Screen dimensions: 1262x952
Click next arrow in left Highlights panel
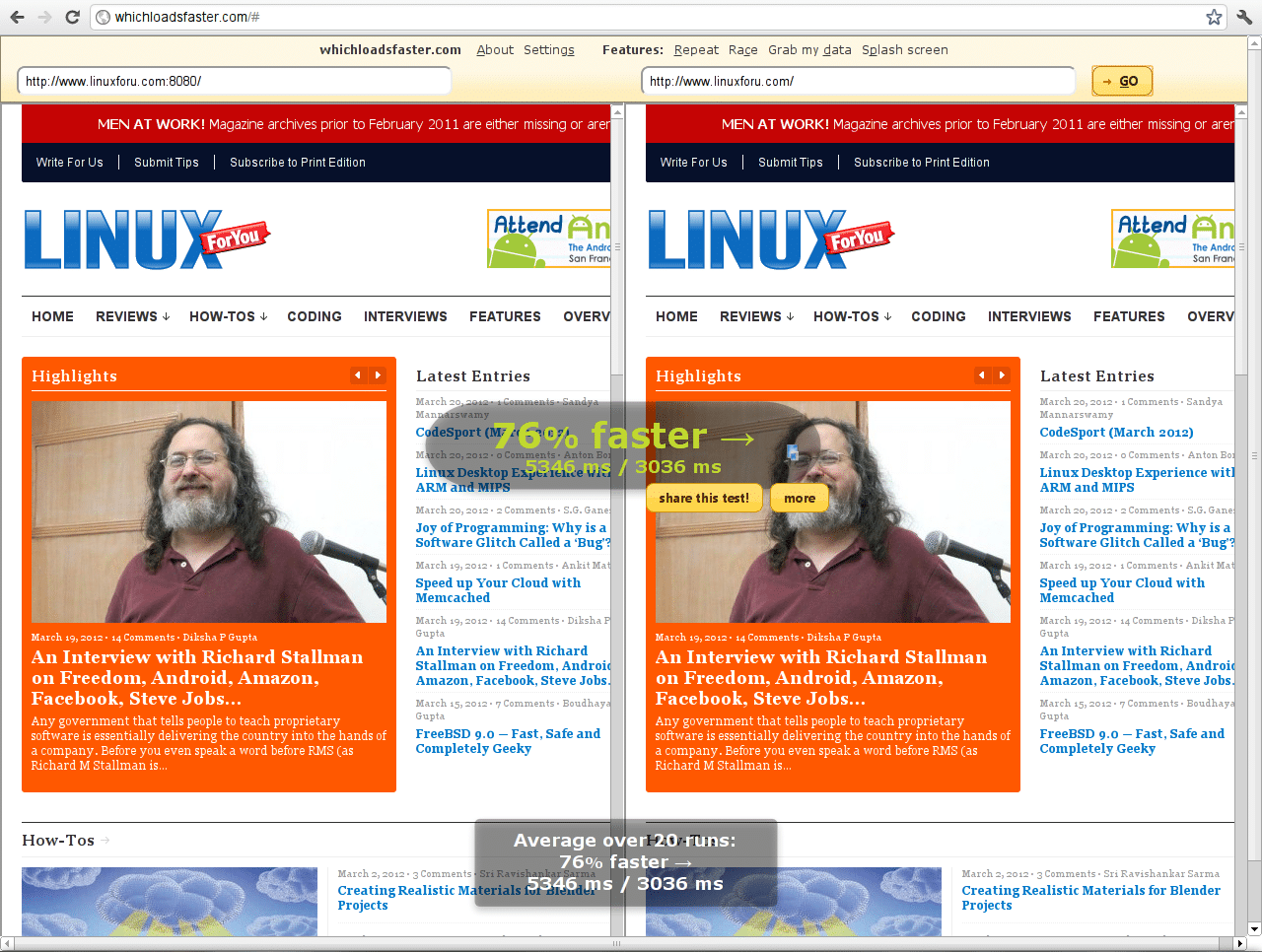pyautogui.click(x=378, y=375)
